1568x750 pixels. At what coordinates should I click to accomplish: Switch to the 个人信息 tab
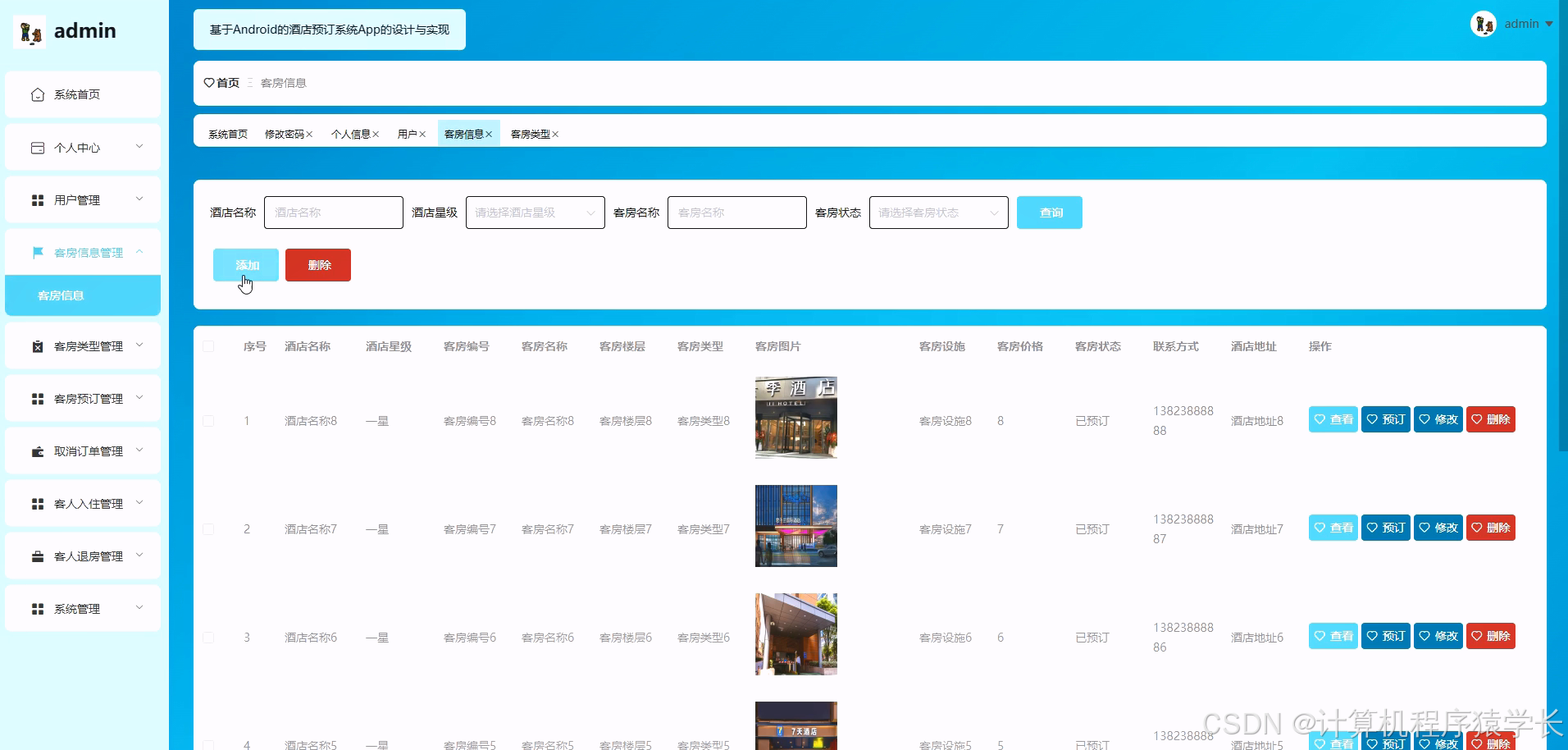[350, 135]
